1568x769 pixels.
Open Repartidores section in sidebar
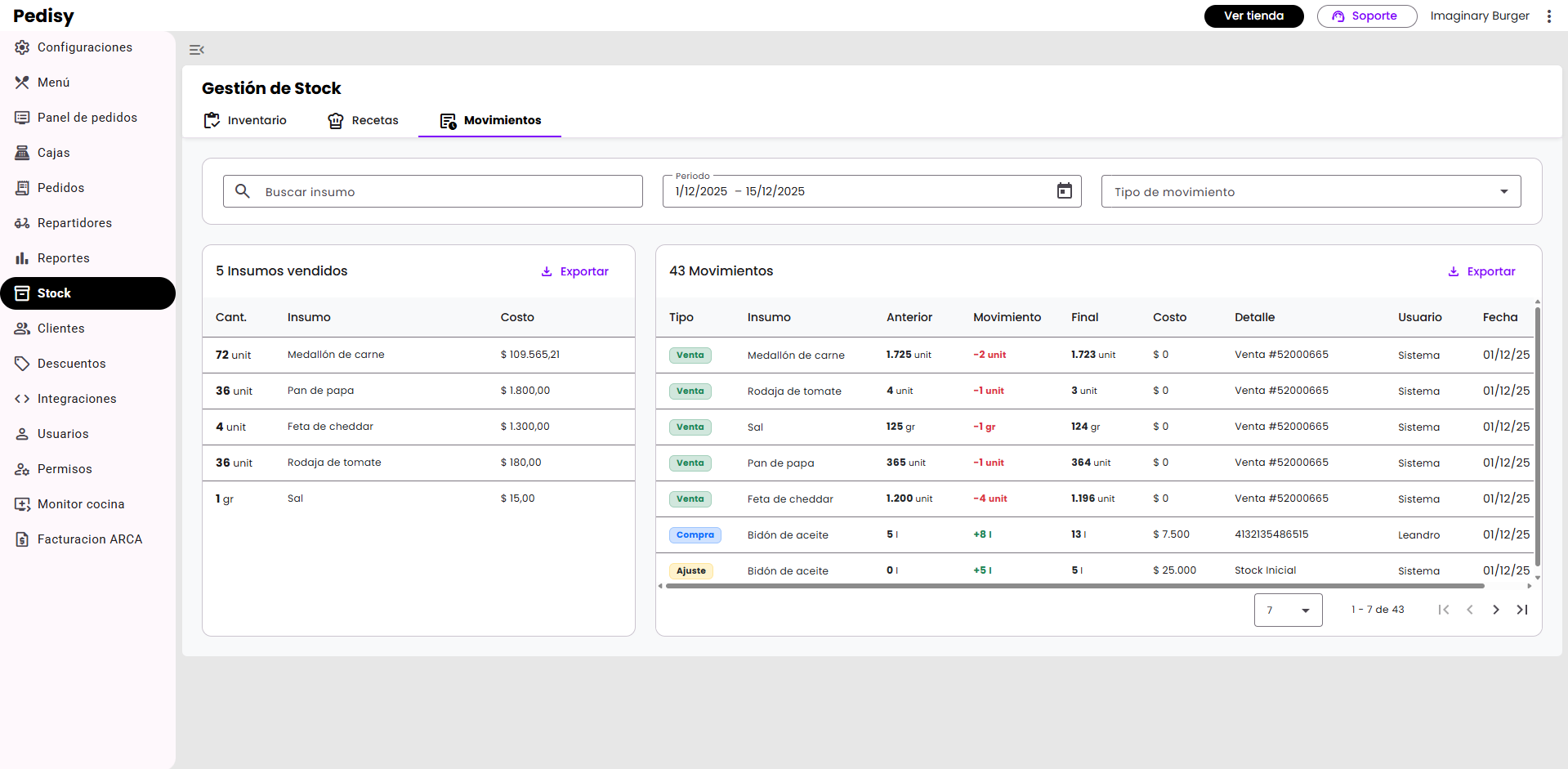tap(74, 223)
